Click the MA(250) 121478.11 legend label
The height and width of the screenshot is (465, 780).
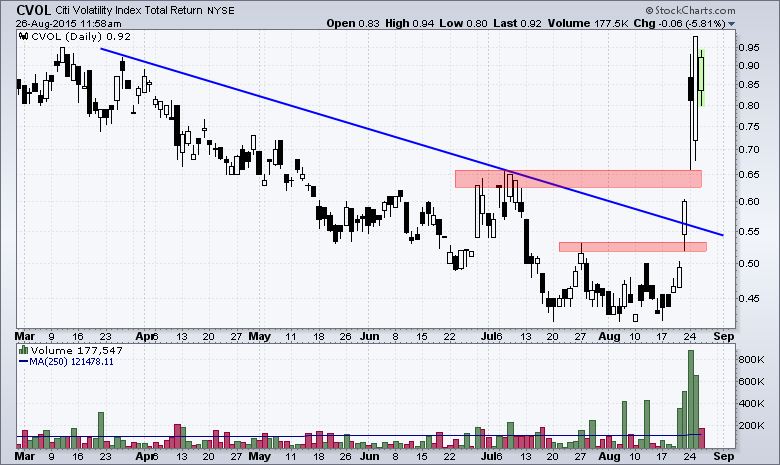(x=71, y=362)
